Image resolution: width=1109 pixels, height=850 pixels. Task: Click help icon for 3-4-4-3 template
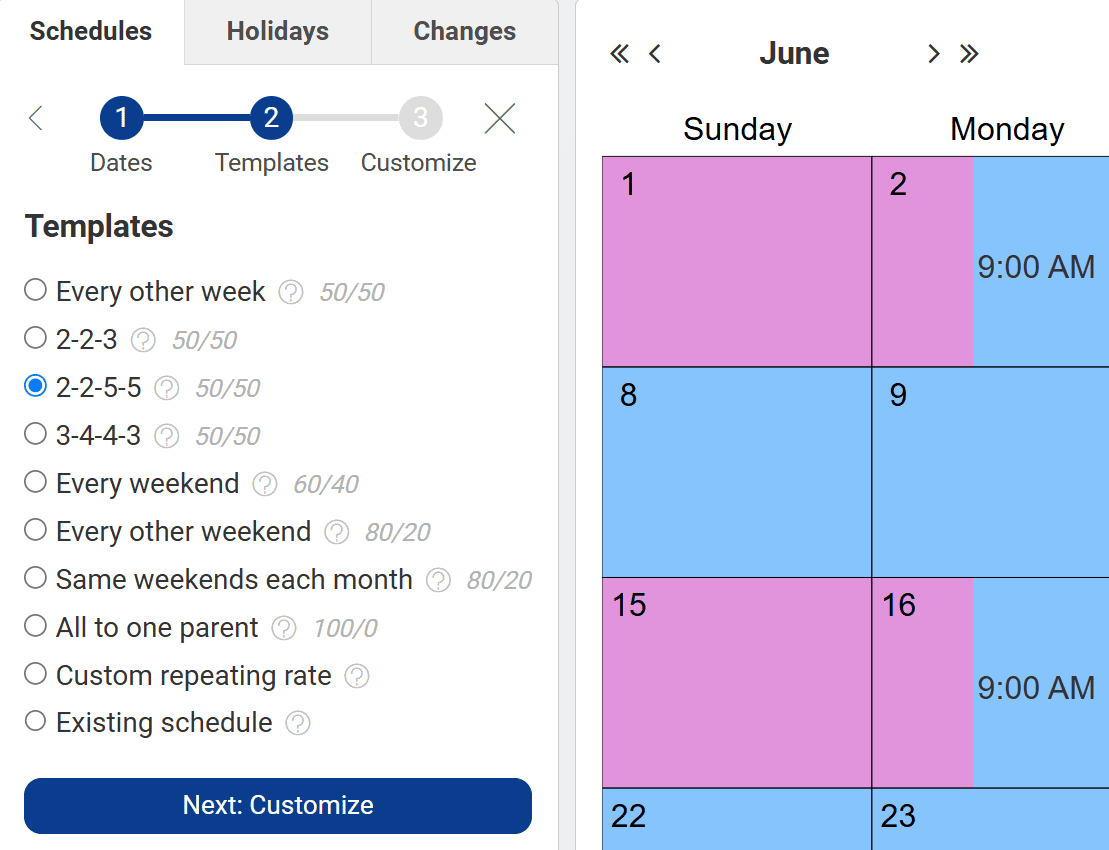[x=167, y=436]
